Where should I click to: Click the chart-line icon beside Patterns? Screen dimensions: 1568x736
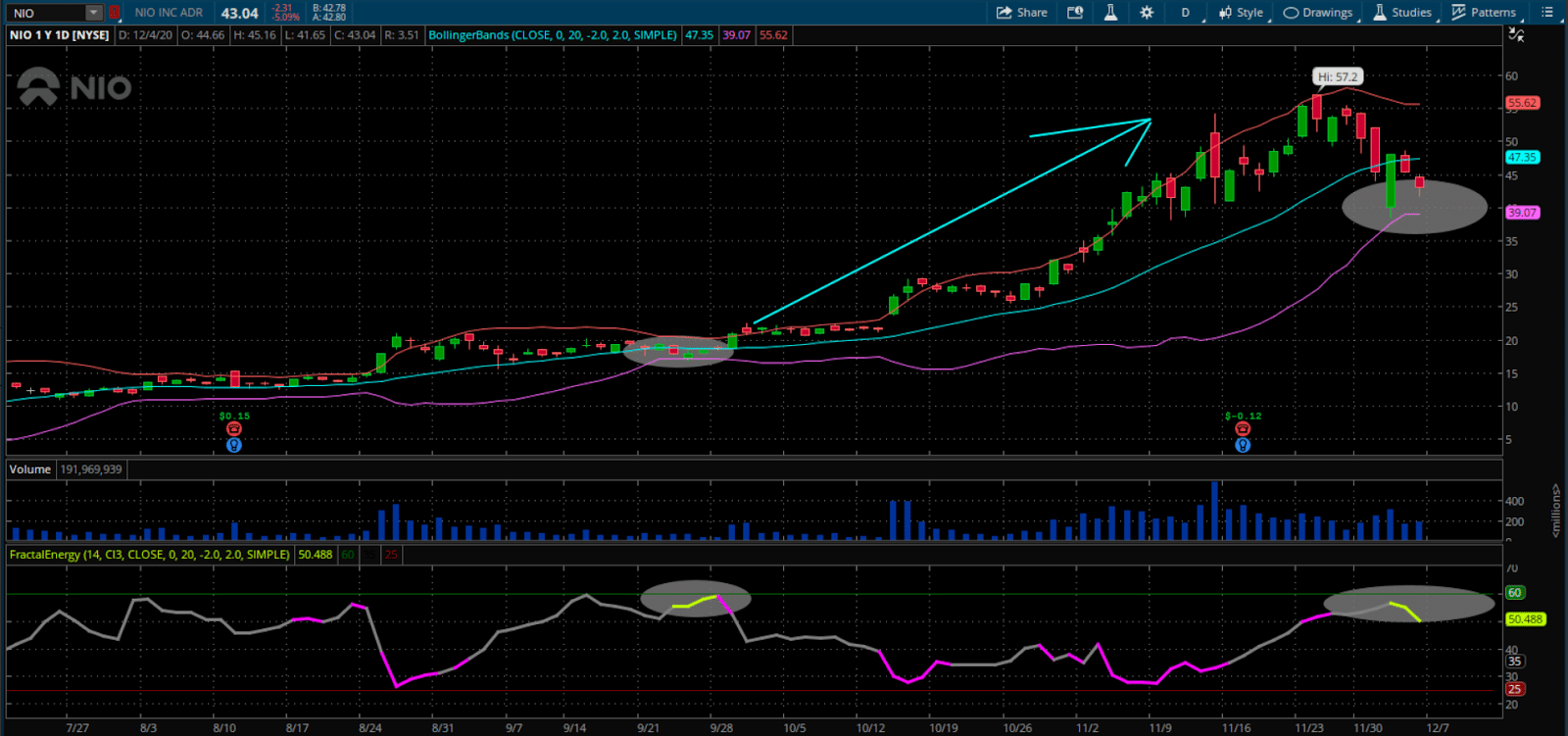tap(1458, 13)
